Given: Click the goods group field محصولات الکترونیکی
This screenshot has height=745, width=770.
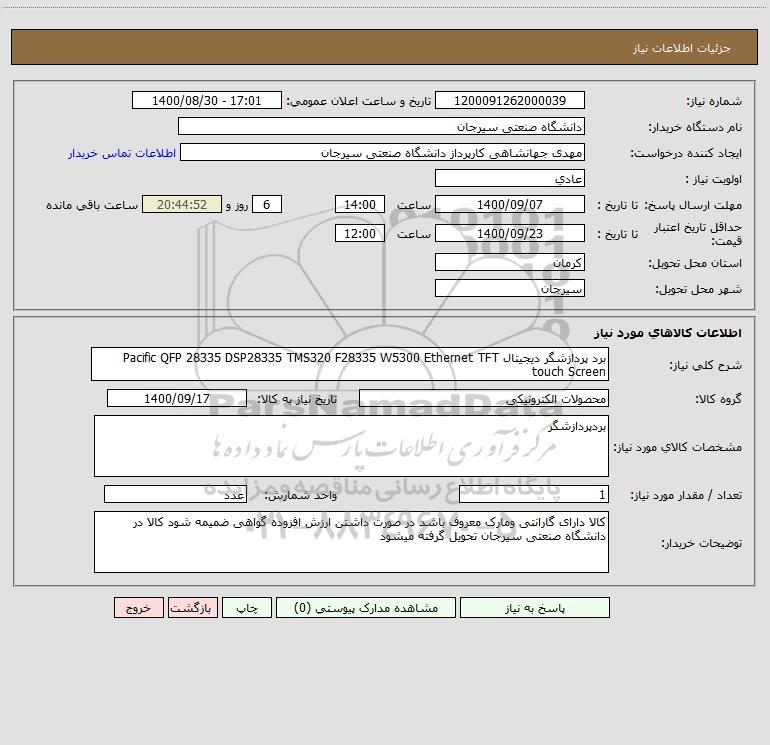Looking at the screenshot, I should click(484, 398).
